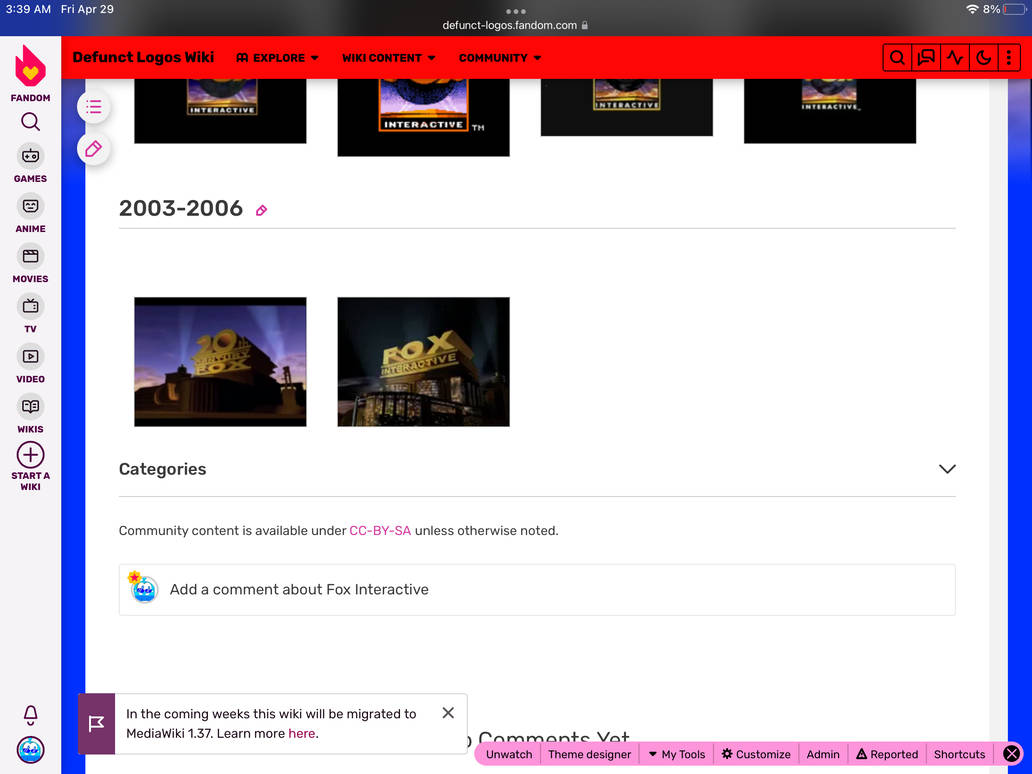Open the Wikis section icon
Image resolution: width=1032 pixels, height=774 pixels.
(x=30, y=407)
